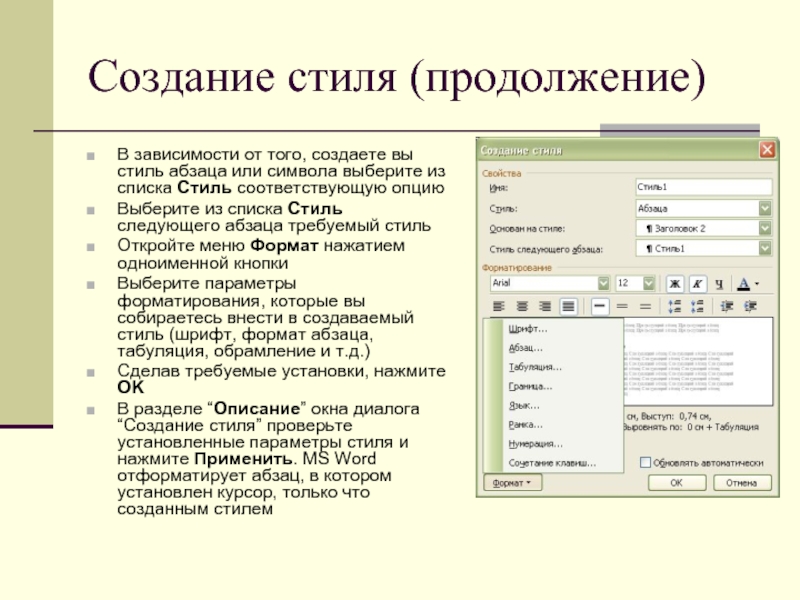Justify text alignment
This screenshot has width=800, height=600.
click(568, 306)
